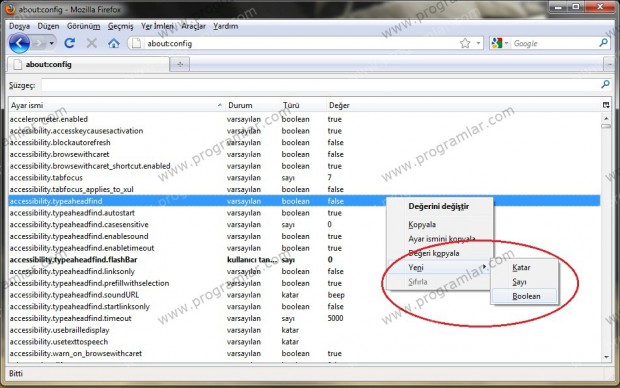The height and width of the screenshot is (388, 620).
Task: Click the search magnifier in Google box
Action: tap(603, 43)
